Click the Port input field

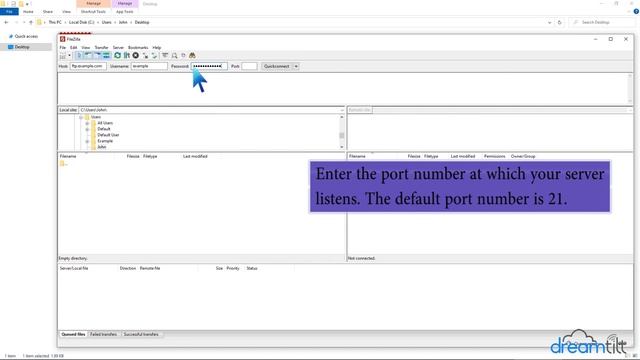(x=249, y=66)
